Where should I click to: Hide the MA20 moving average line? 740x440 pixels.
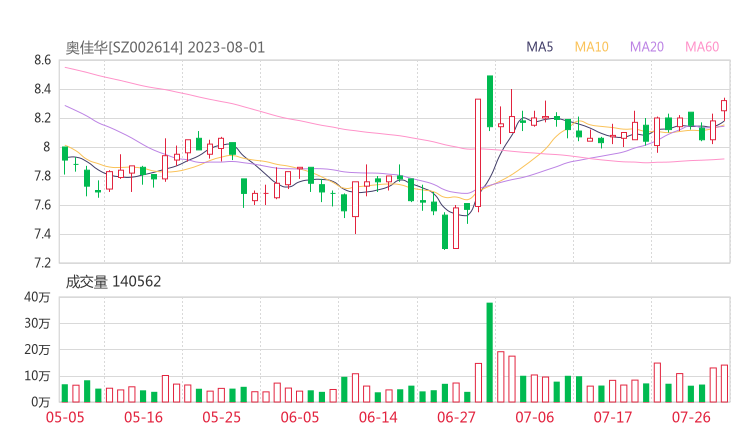click(647, 47)
